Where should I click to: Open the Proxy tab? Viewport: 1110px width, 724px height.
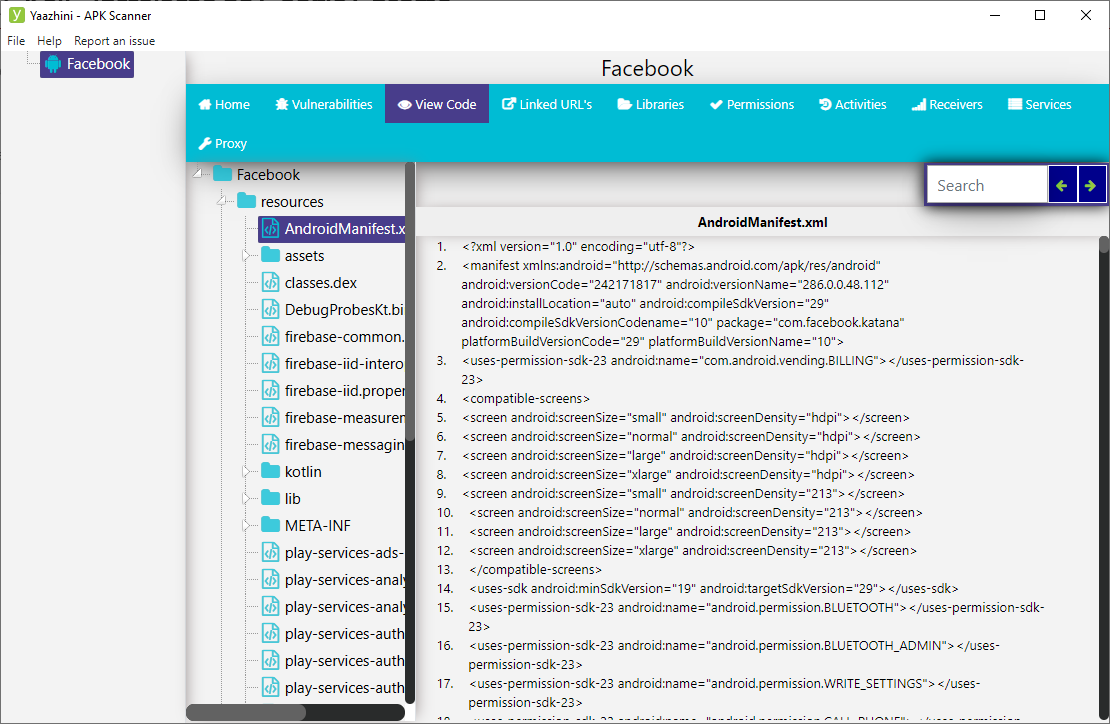(x=223, y=143)
